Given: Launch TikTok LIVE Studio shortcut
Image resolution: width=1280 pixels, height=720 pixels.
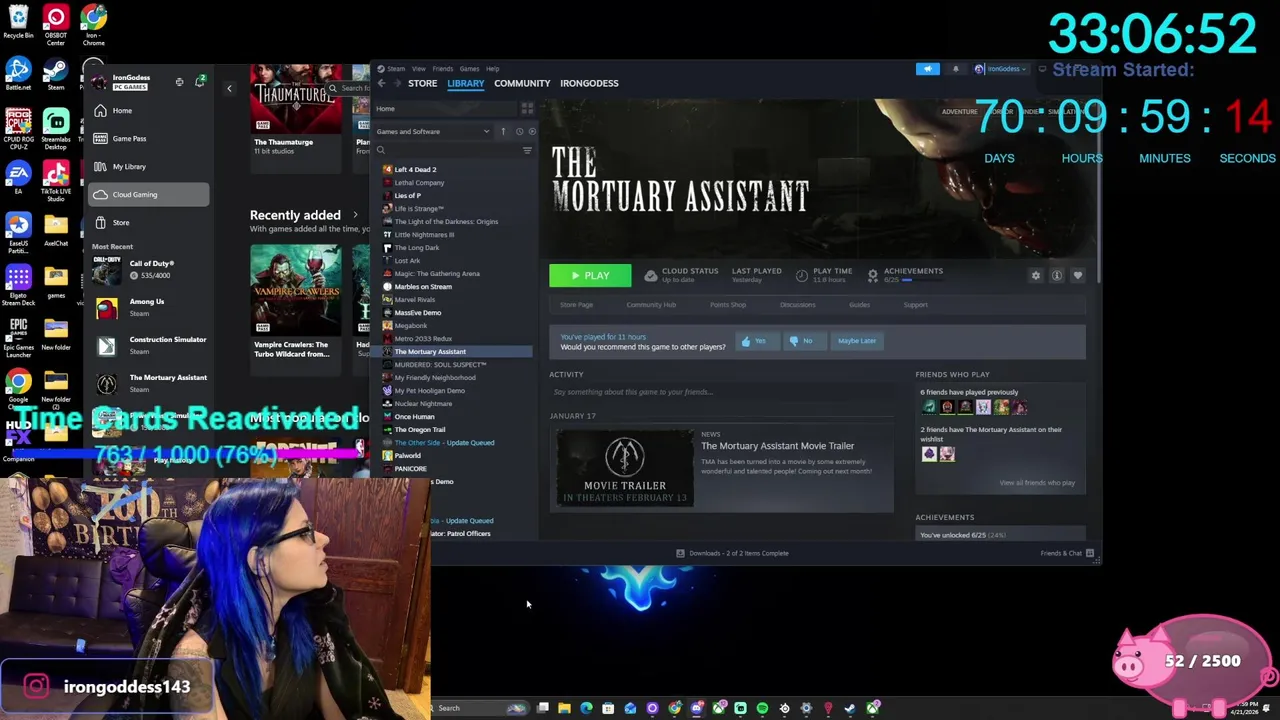Looking at the screenshot, I should point(56,182).
